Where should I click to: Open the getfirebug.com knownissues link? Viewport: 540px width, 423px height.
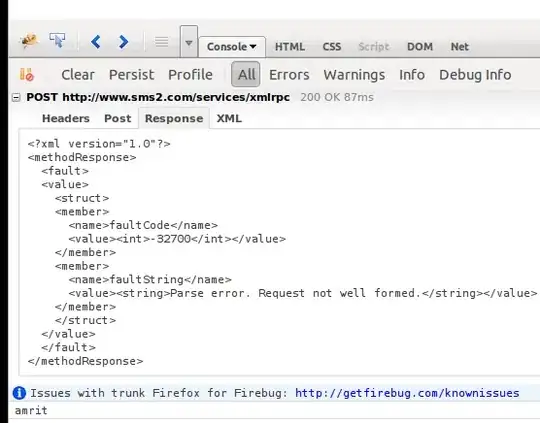tap(407, 393)
